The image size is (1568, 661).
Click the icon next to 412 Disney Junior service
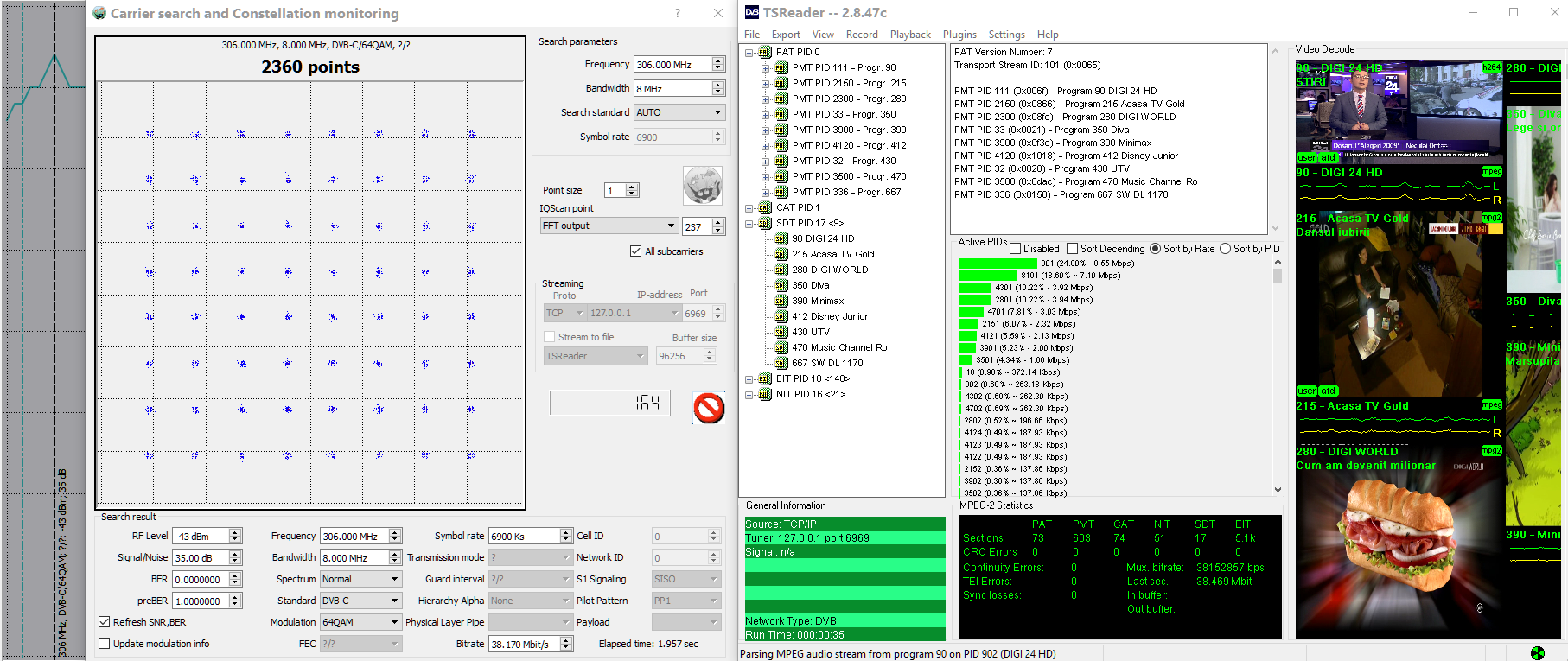coord(781,316)
